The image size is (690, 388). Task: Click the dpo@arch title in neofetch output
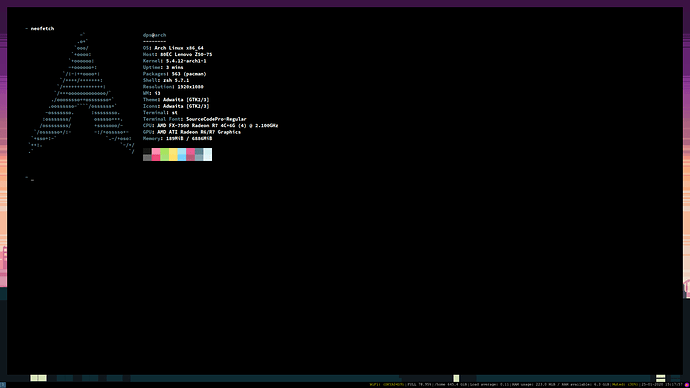(x=154, y=35)
